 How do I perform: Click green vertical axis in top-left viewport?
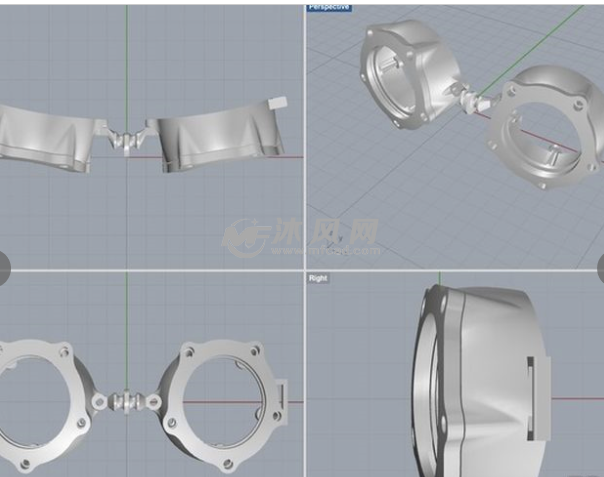[127, 60]
